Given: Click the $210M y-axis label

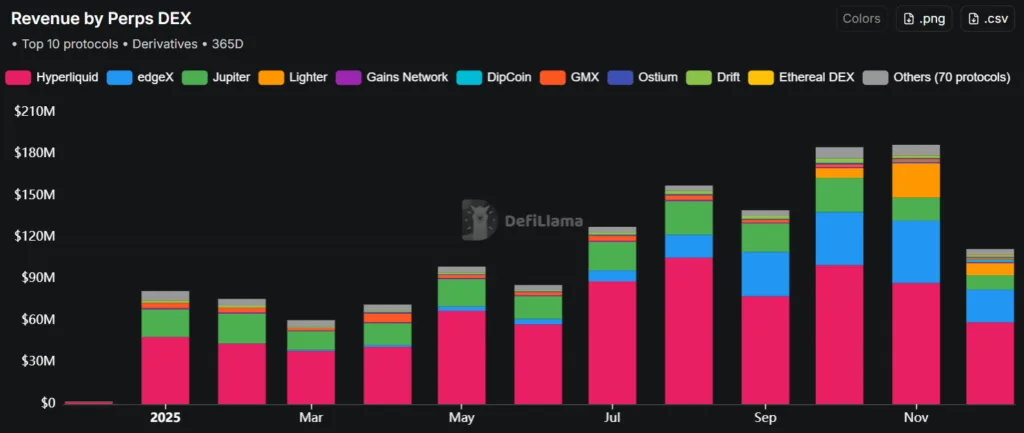Looking at the screenshot, I should (x=34, y=111).
